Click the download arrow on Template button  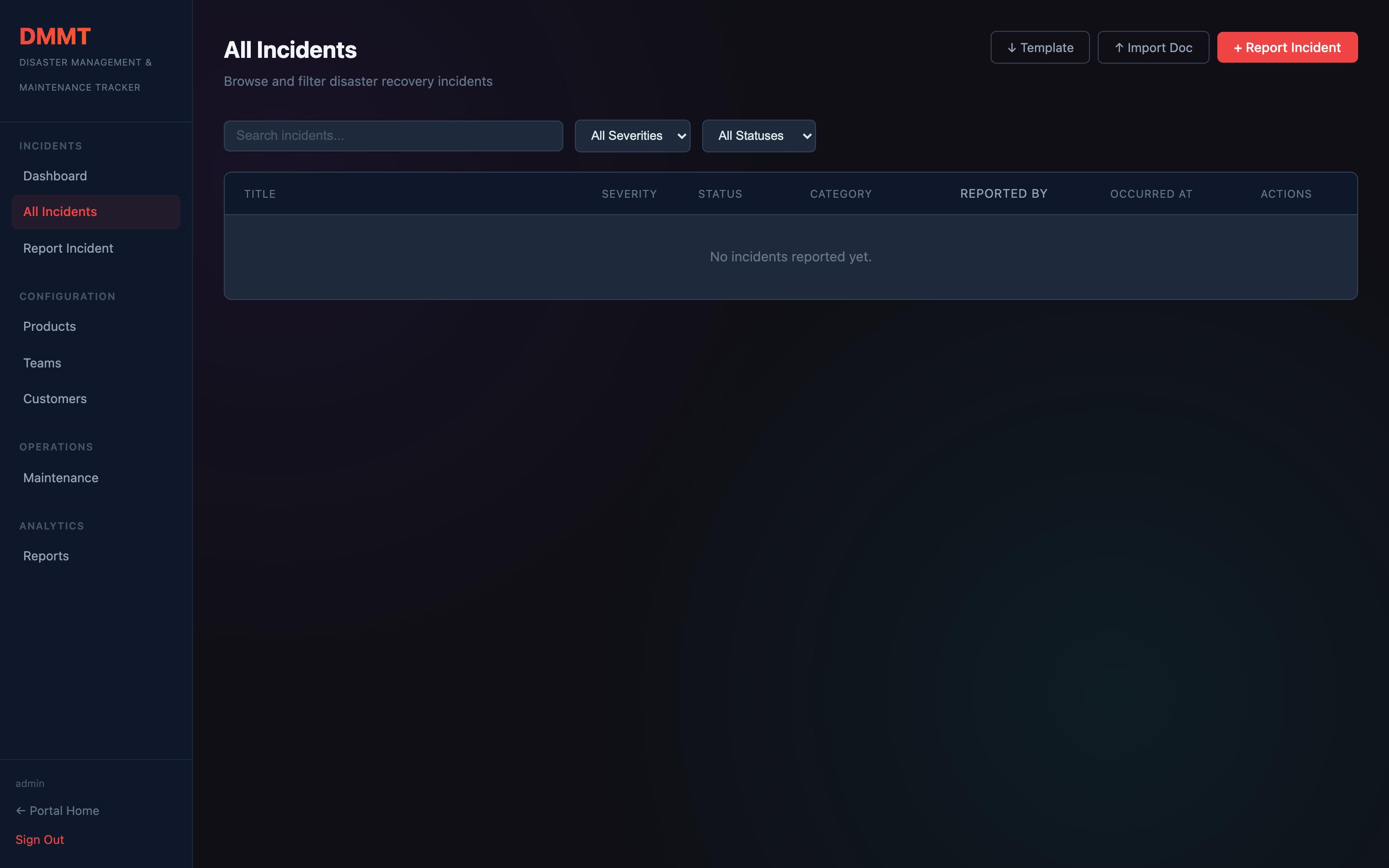(1012, 47)
